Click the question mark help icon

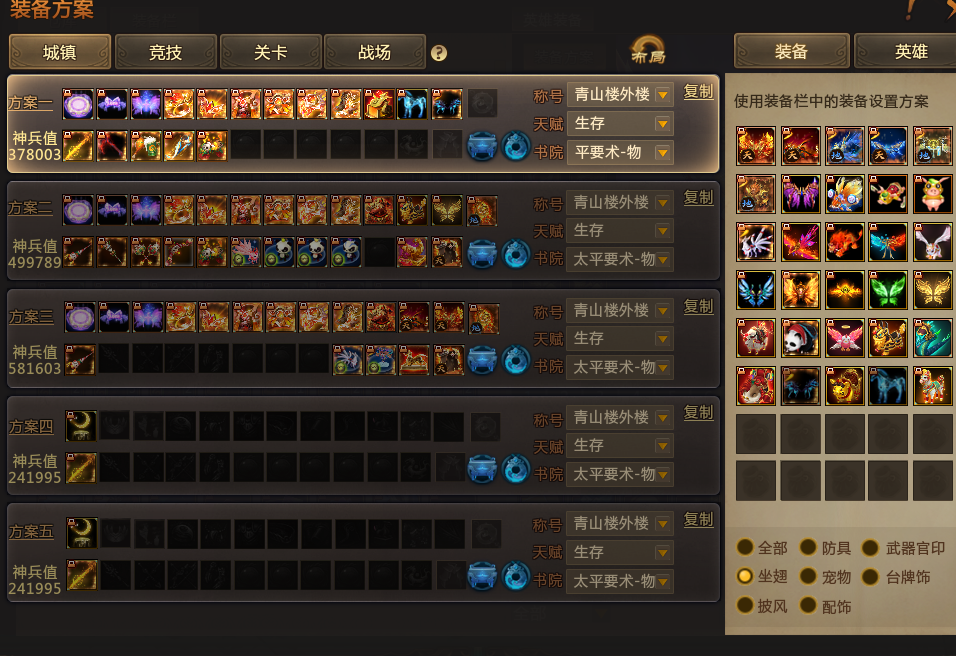click(438, 53)
